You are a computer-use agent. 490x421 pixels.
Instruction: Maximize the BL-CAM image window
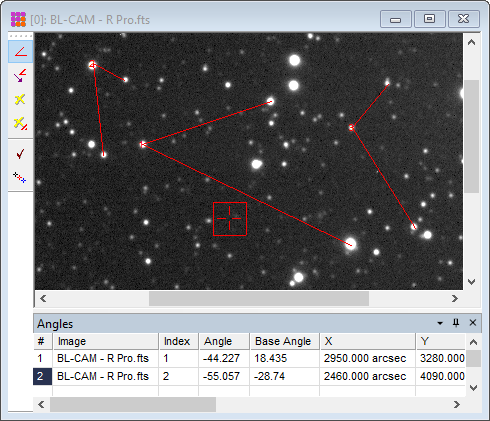coord(429,19)
